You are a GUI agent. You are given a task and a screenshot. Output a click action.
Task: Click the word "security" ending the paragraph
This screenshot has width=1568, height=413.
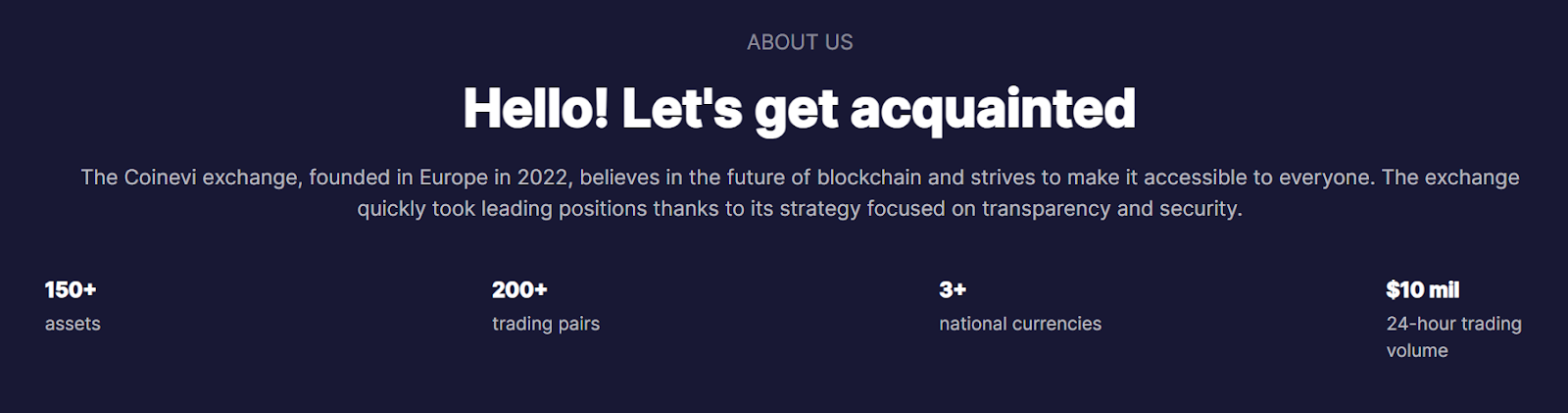(1200, 209)
